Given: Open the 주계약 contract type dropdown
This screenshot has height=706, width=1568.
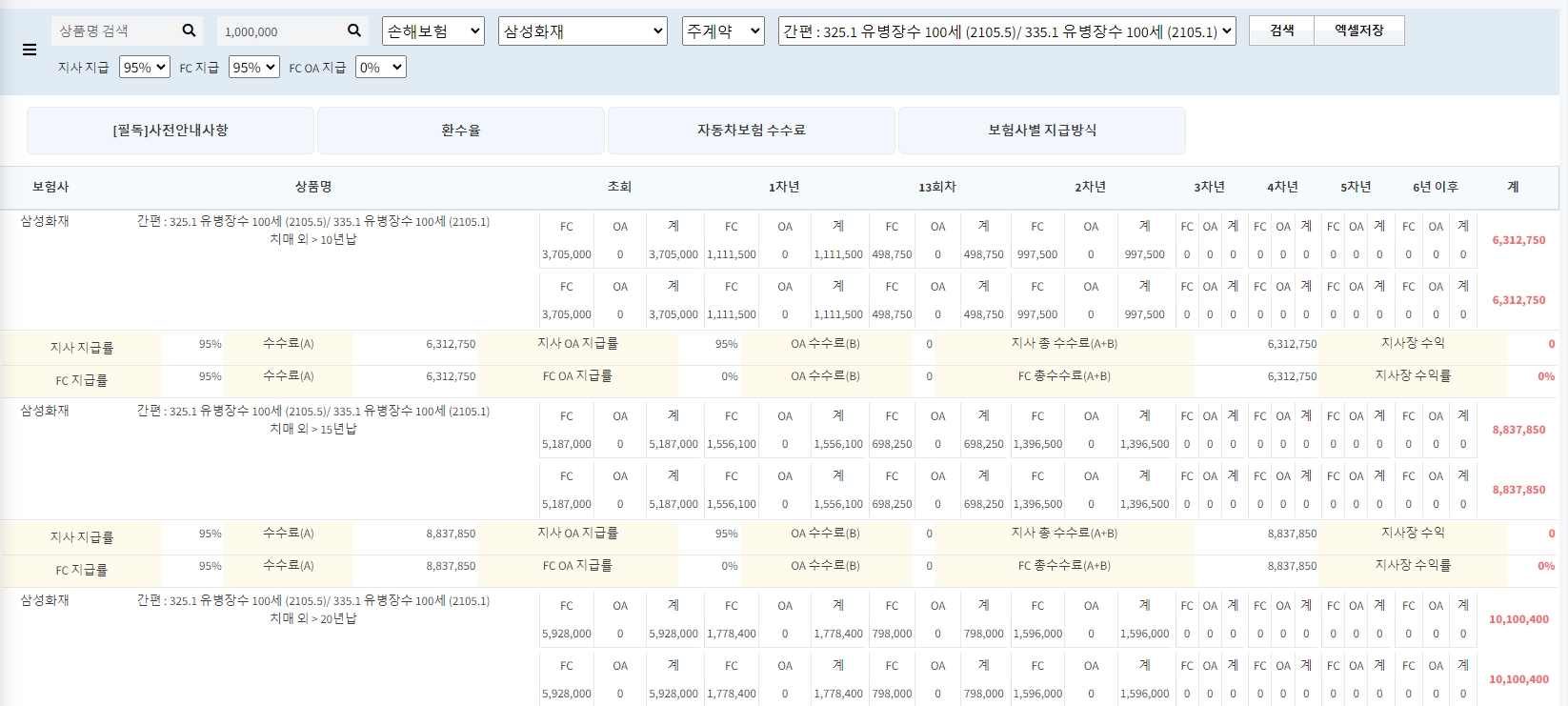Looking at the screenshot, I should pyautogui.click(x=723, y=31).
